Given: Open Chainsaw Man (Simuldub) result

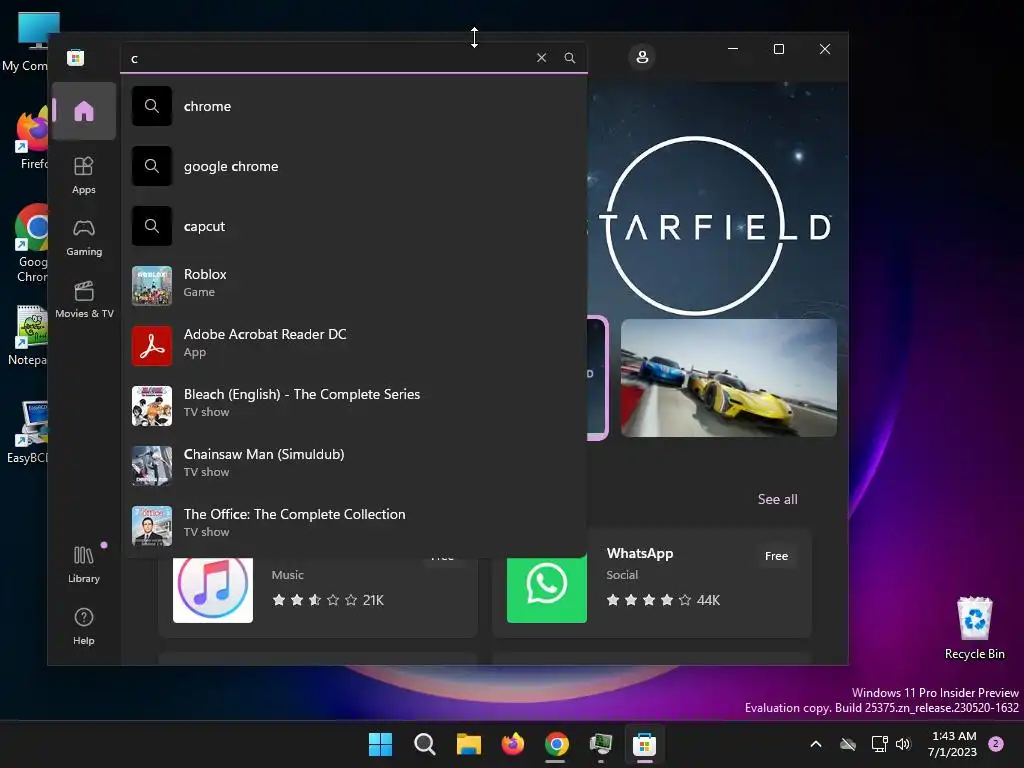Looking at the screenshot, I should coord(354,466).
